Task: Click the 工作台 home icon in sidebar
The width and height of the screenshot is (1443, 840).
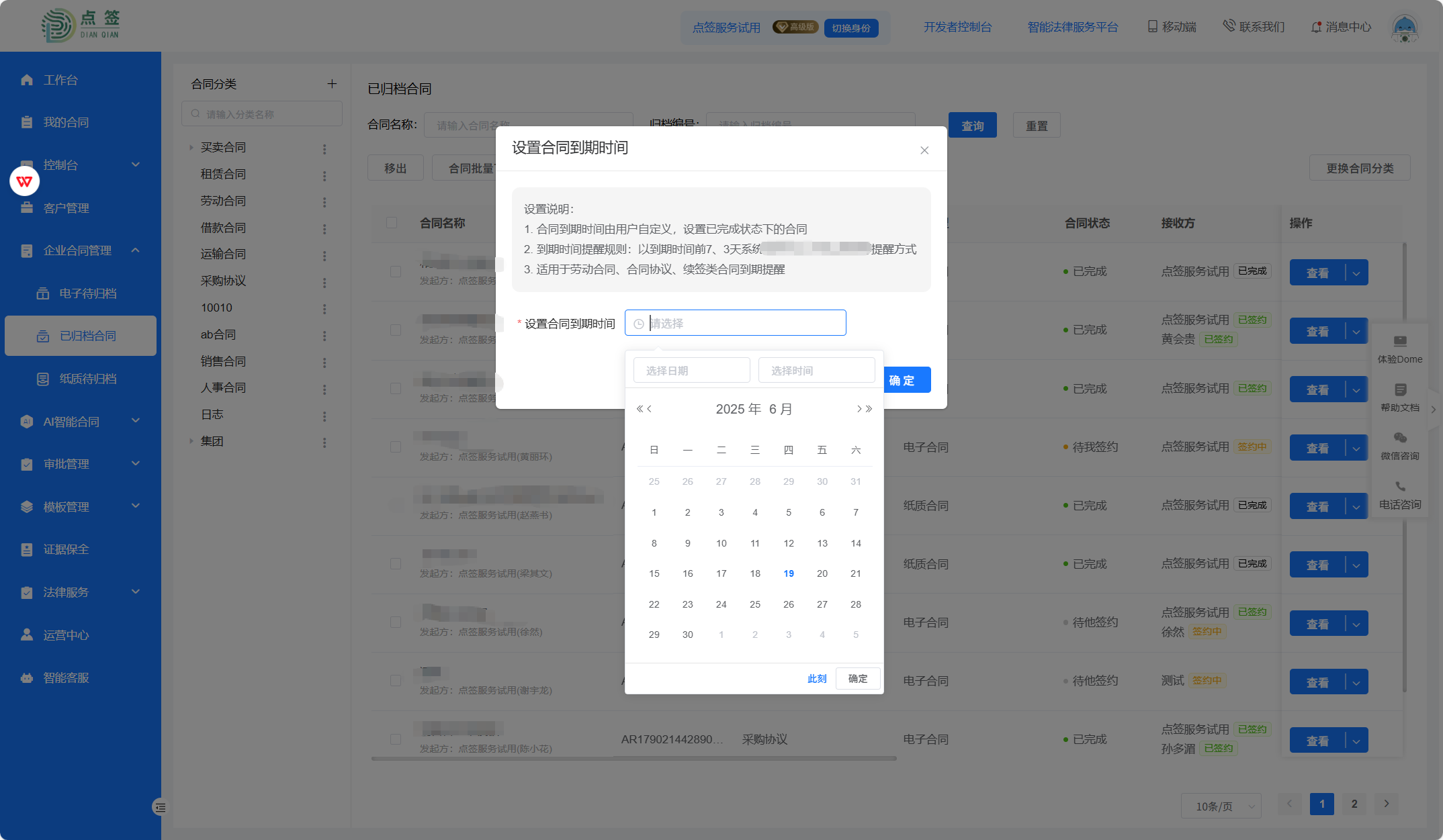Action: tap(27, 80)
